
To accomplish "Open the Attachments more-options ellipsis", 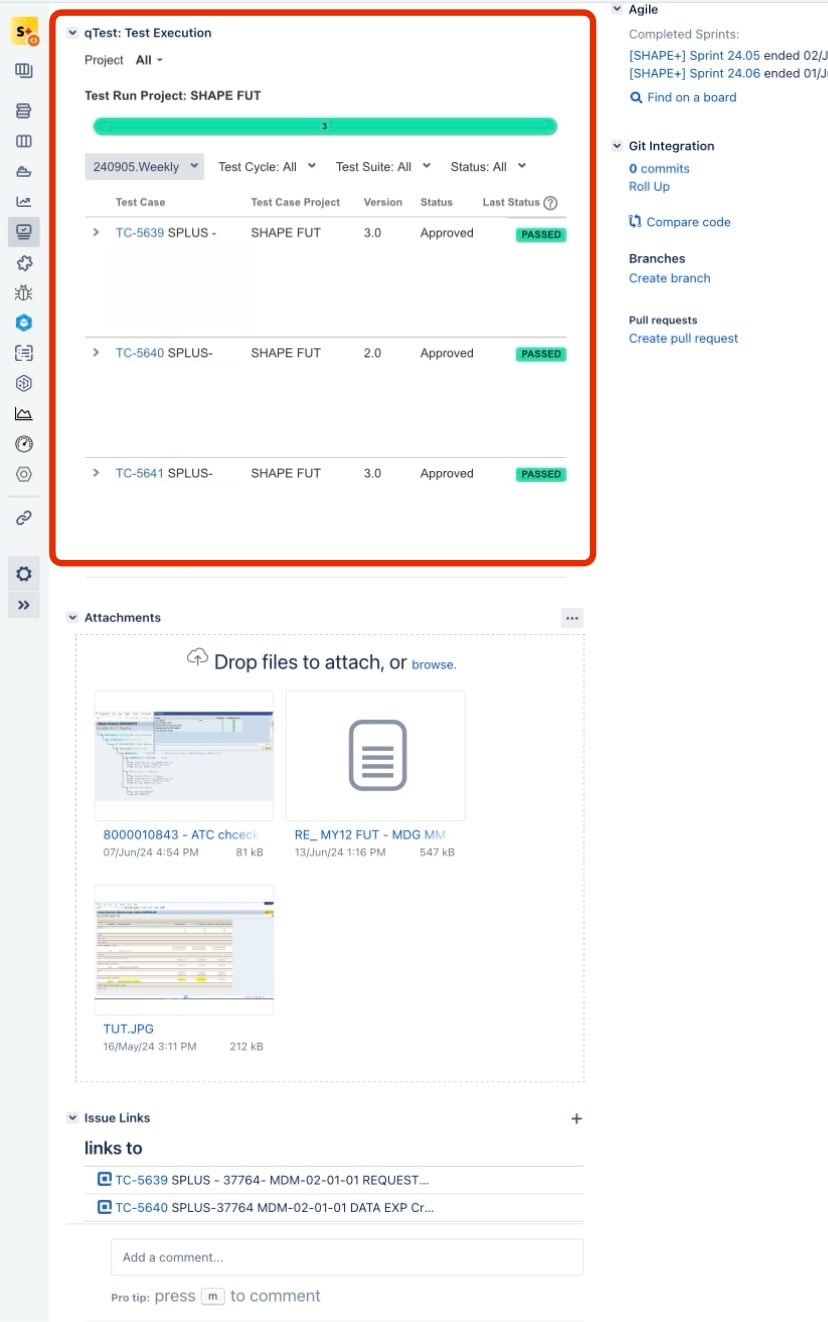I will coord(572,618).
